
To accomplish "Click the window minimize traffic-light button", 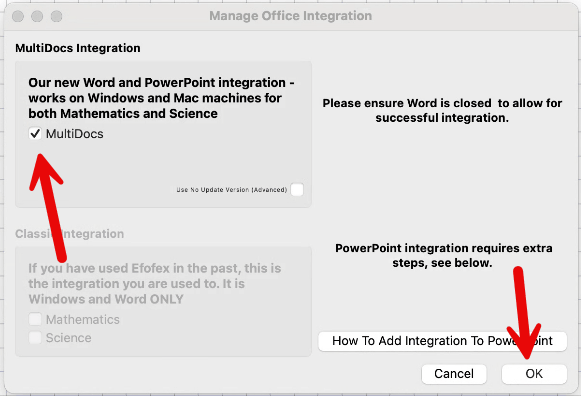I will coord(37,16).
